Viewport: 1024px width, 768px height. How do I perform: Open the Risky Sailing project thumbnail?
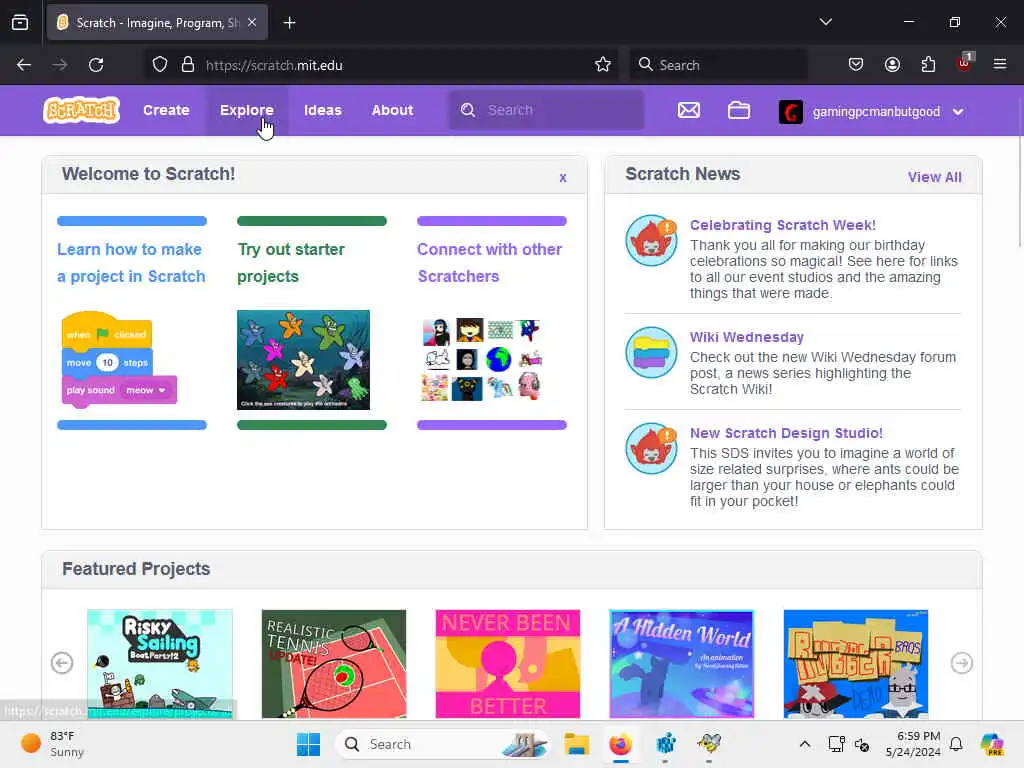click(160, 664)
